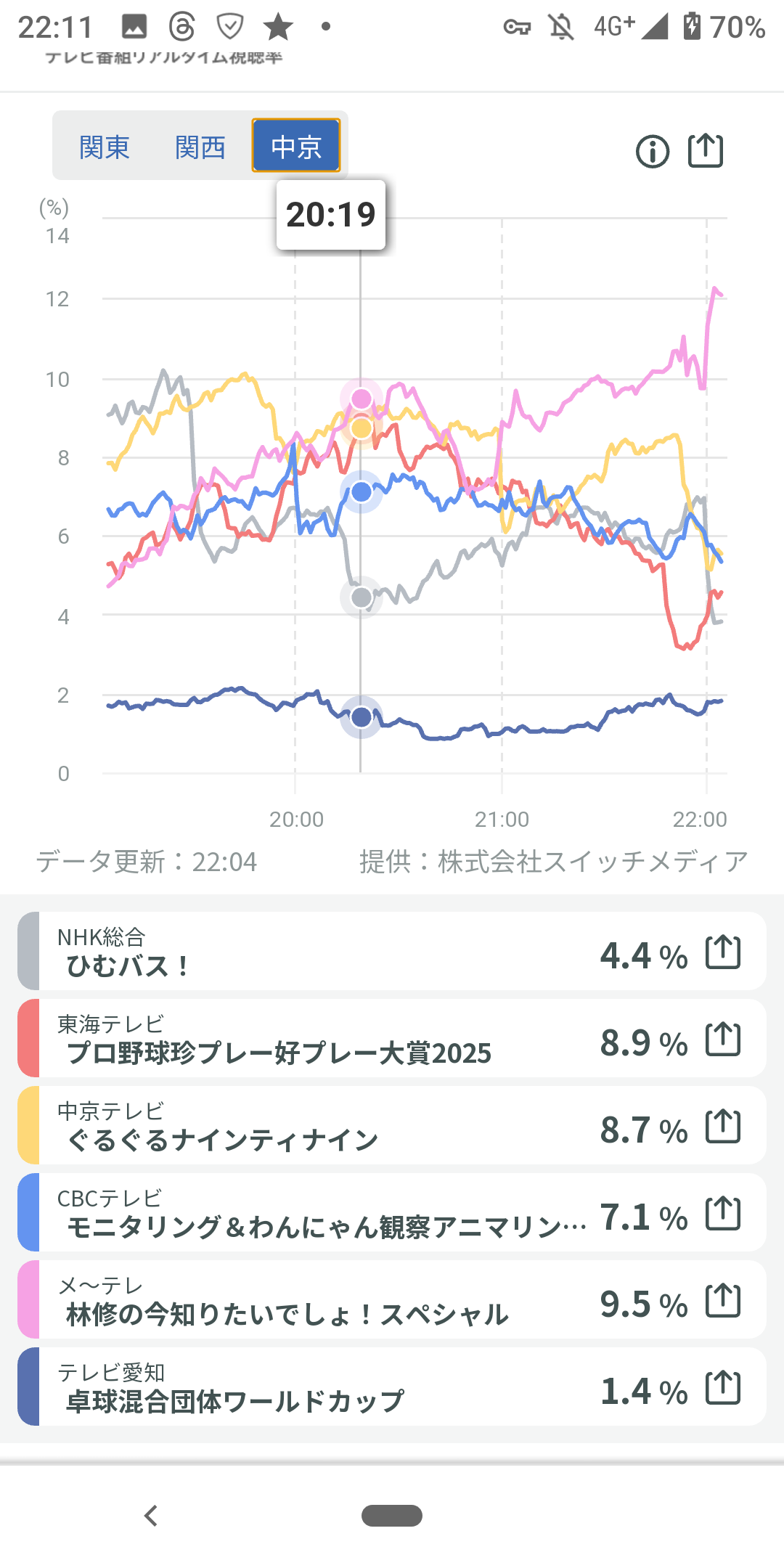Share the メ〜テレ 林修 rating
This screenshot has height=1568, width=784.
(723, 1301)
